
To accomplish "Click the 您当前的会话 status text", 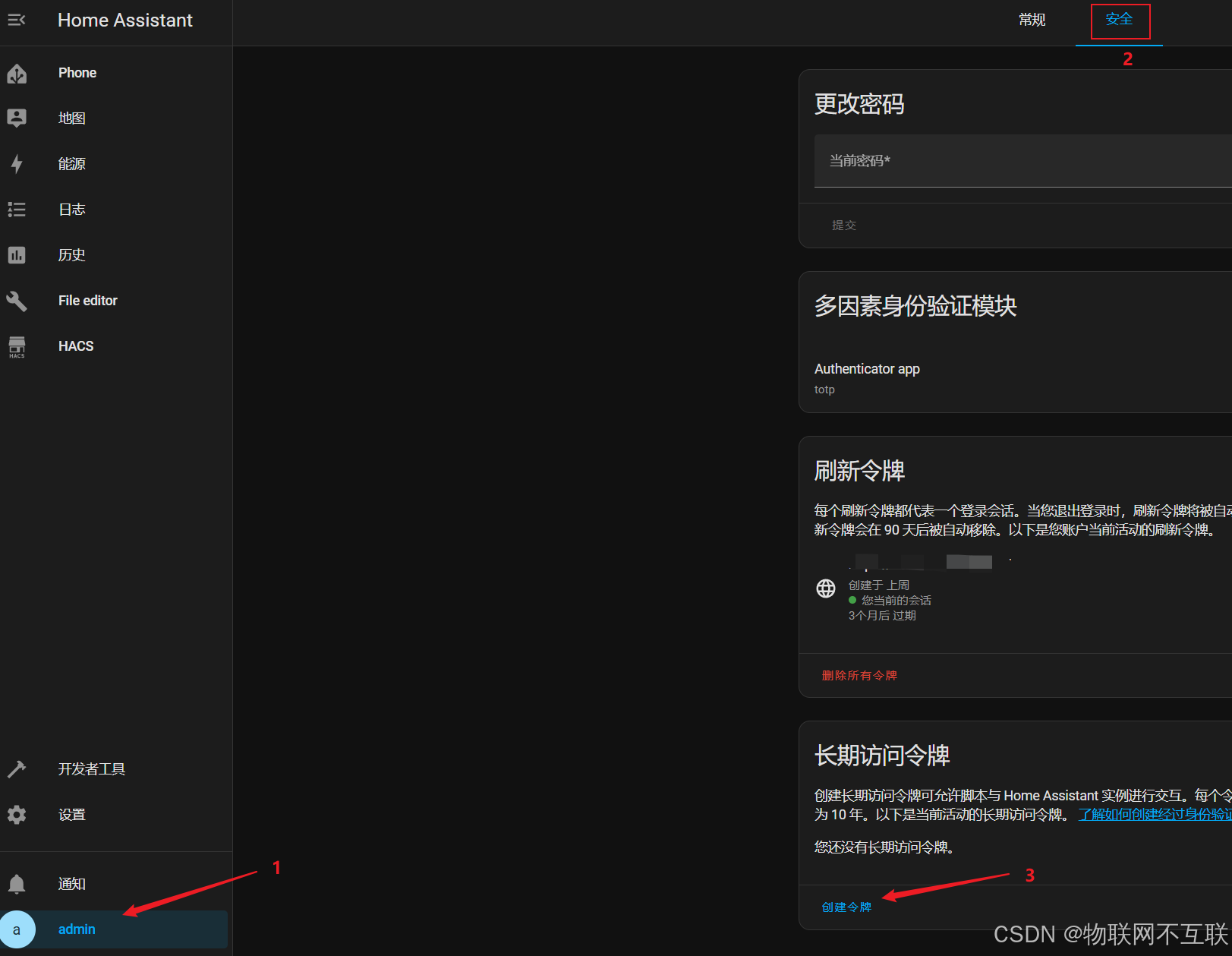I will (x=896, y=601).
